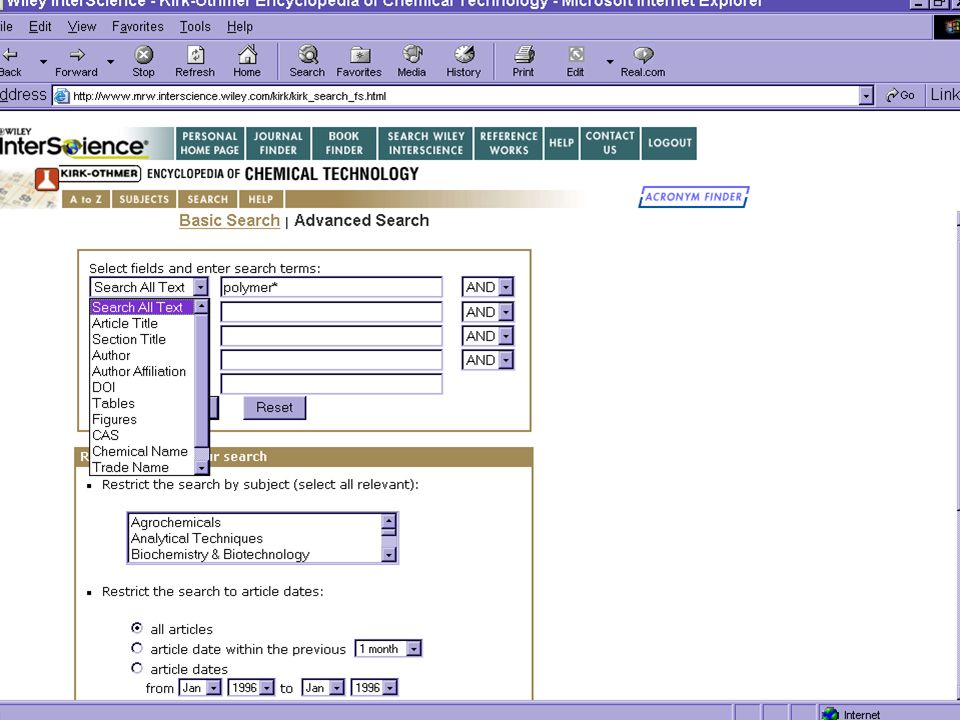960x720 pixels.
Task: Click field list scroll down arrow
Action: [201, 468]
